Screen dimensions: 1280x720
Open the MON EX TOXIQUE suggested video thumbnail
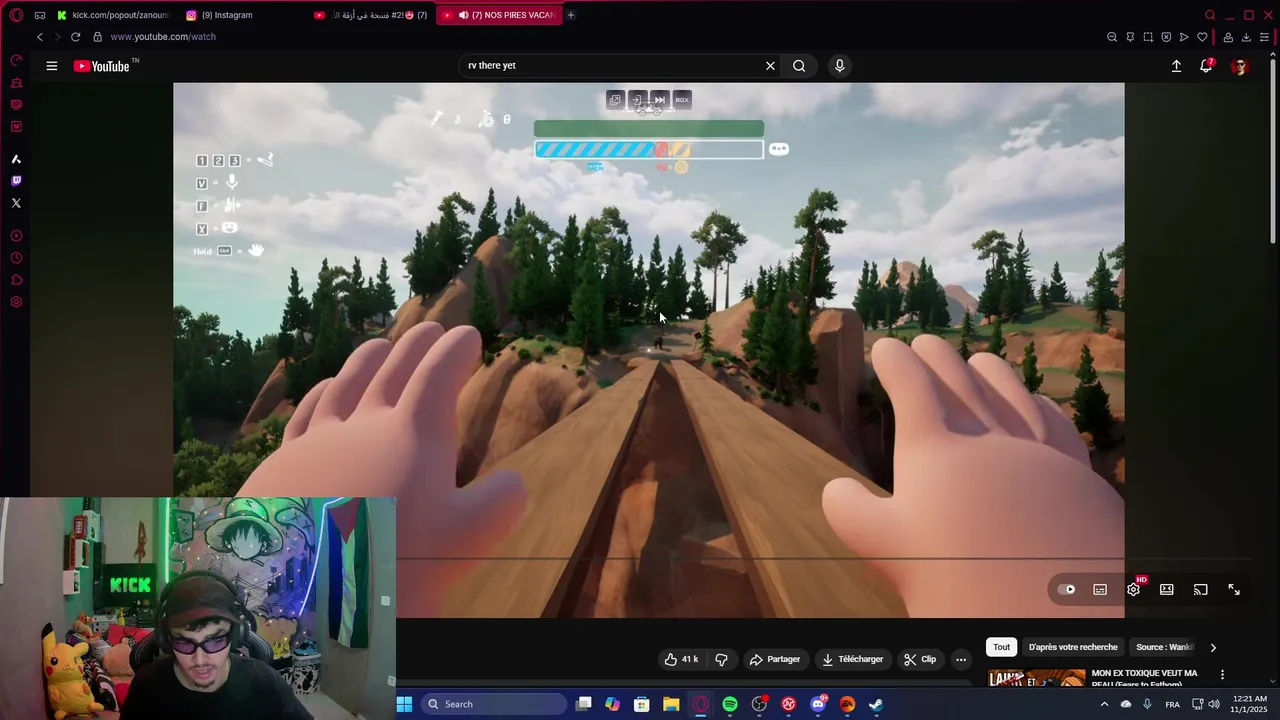coord(1036,679)
